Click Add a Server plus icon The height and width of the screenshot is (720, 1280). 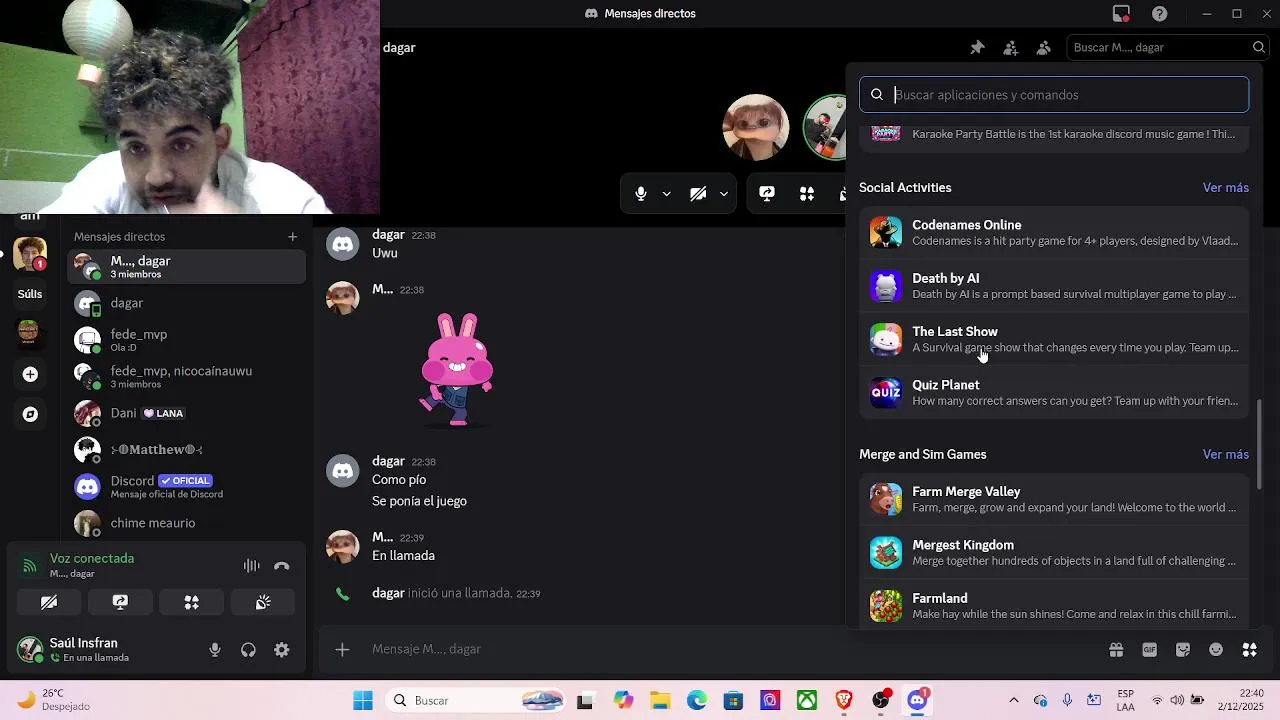[30, 374]
